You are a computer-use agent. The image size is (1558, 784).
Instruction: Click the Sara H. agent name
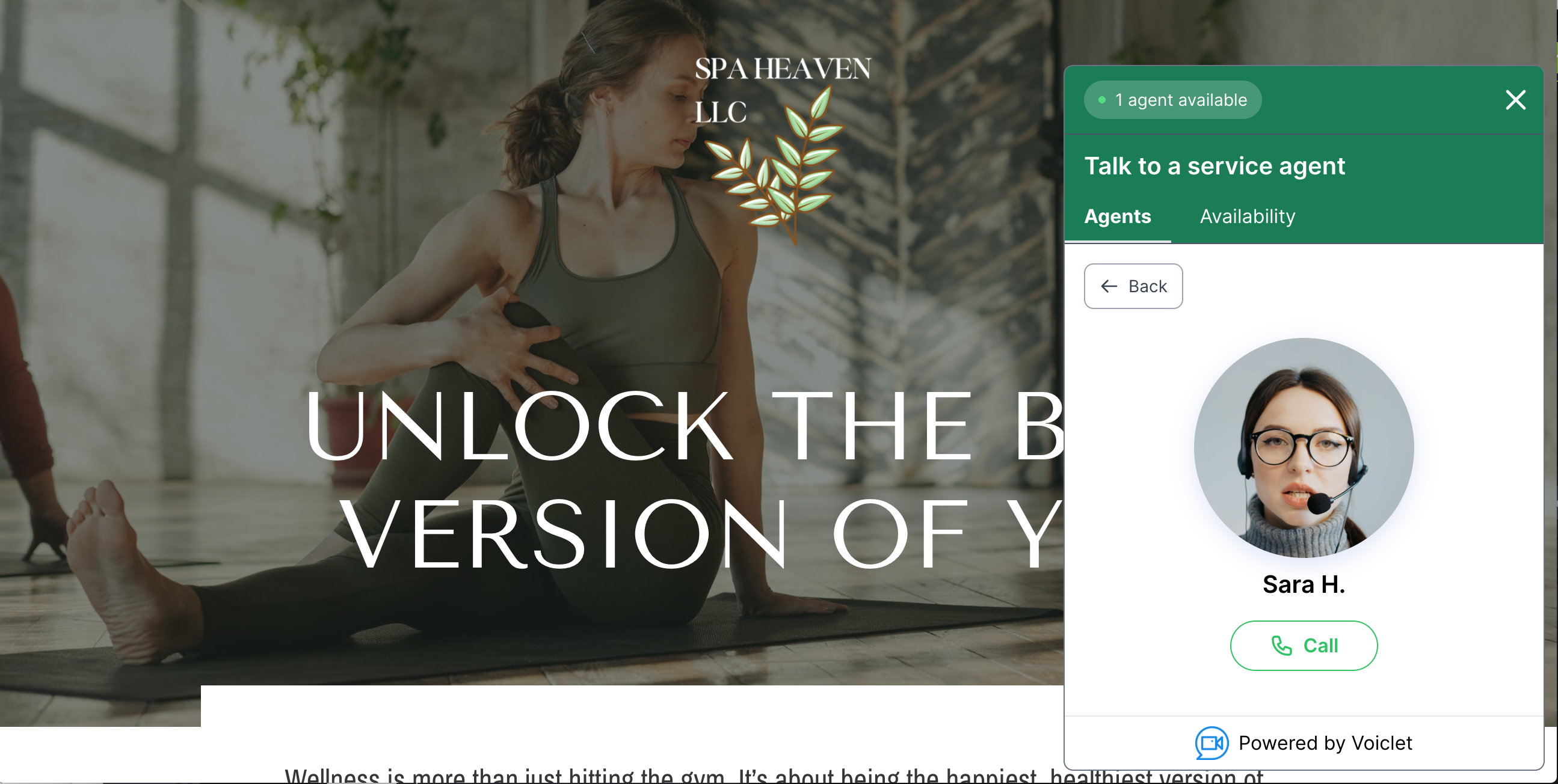[x=1304, y=584]
